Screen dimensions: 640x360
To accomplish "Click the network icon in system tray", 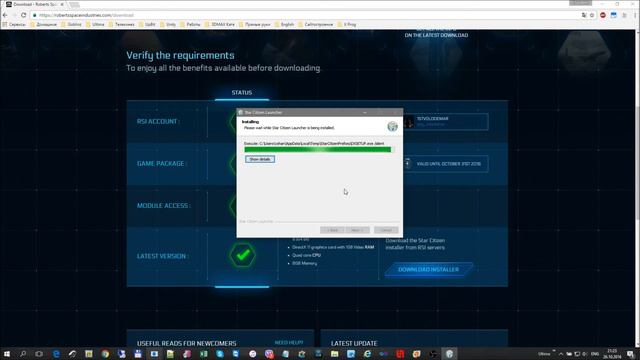I will pyautogui.click(x=577, y=354).
